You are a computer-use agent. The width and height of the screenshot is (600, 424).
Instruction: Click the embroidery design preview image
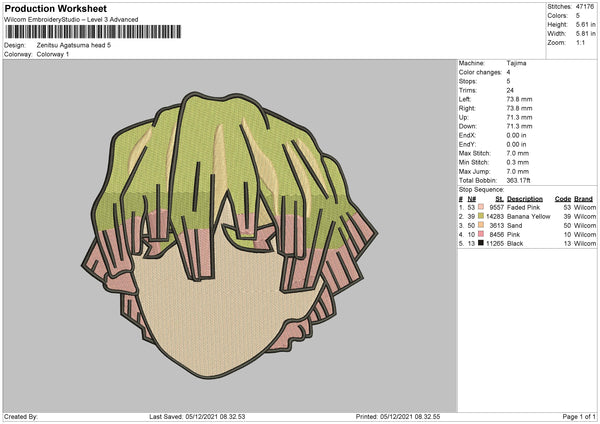click(229, 235)
